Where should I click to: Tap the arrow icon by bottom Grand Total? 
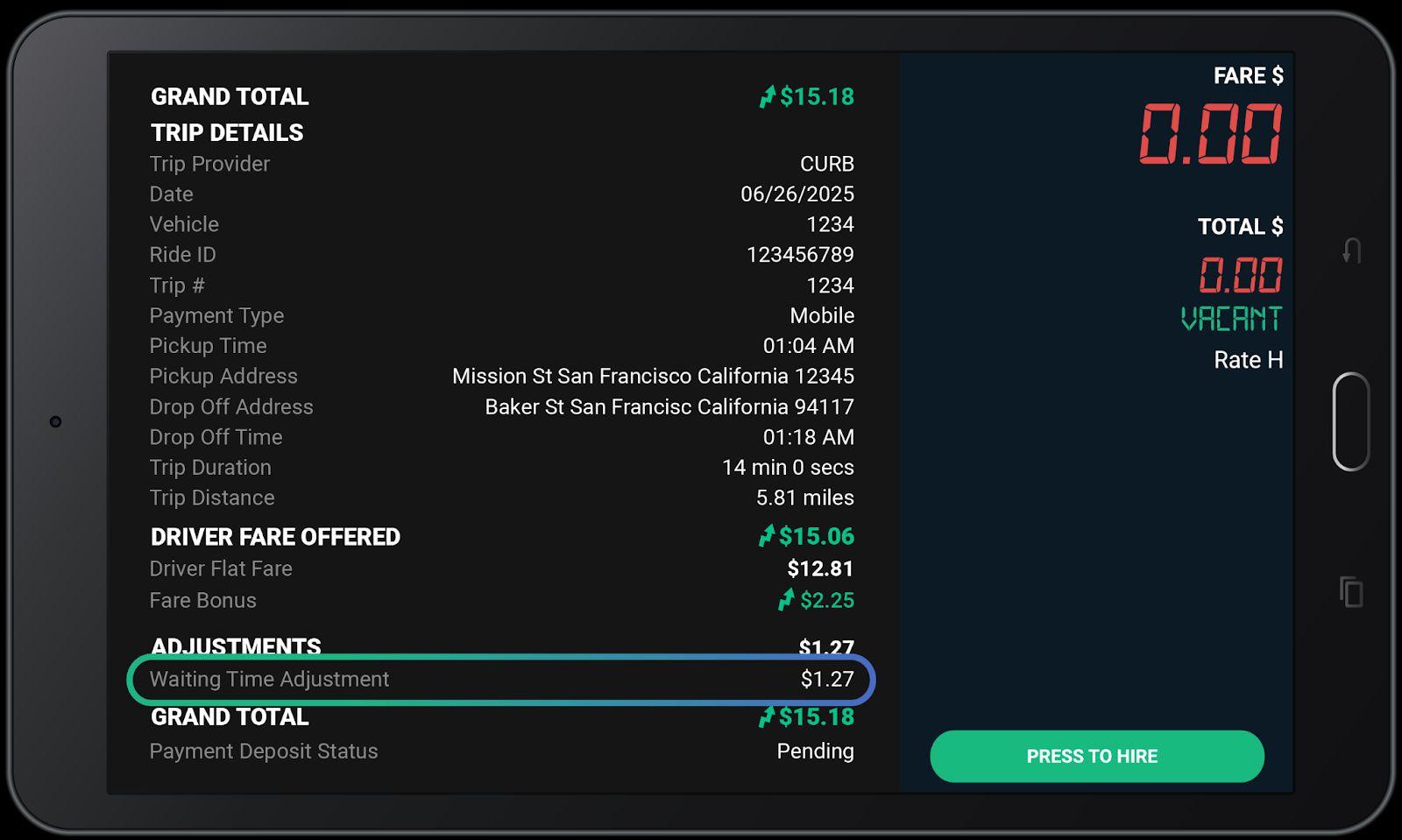pos(767,716)
